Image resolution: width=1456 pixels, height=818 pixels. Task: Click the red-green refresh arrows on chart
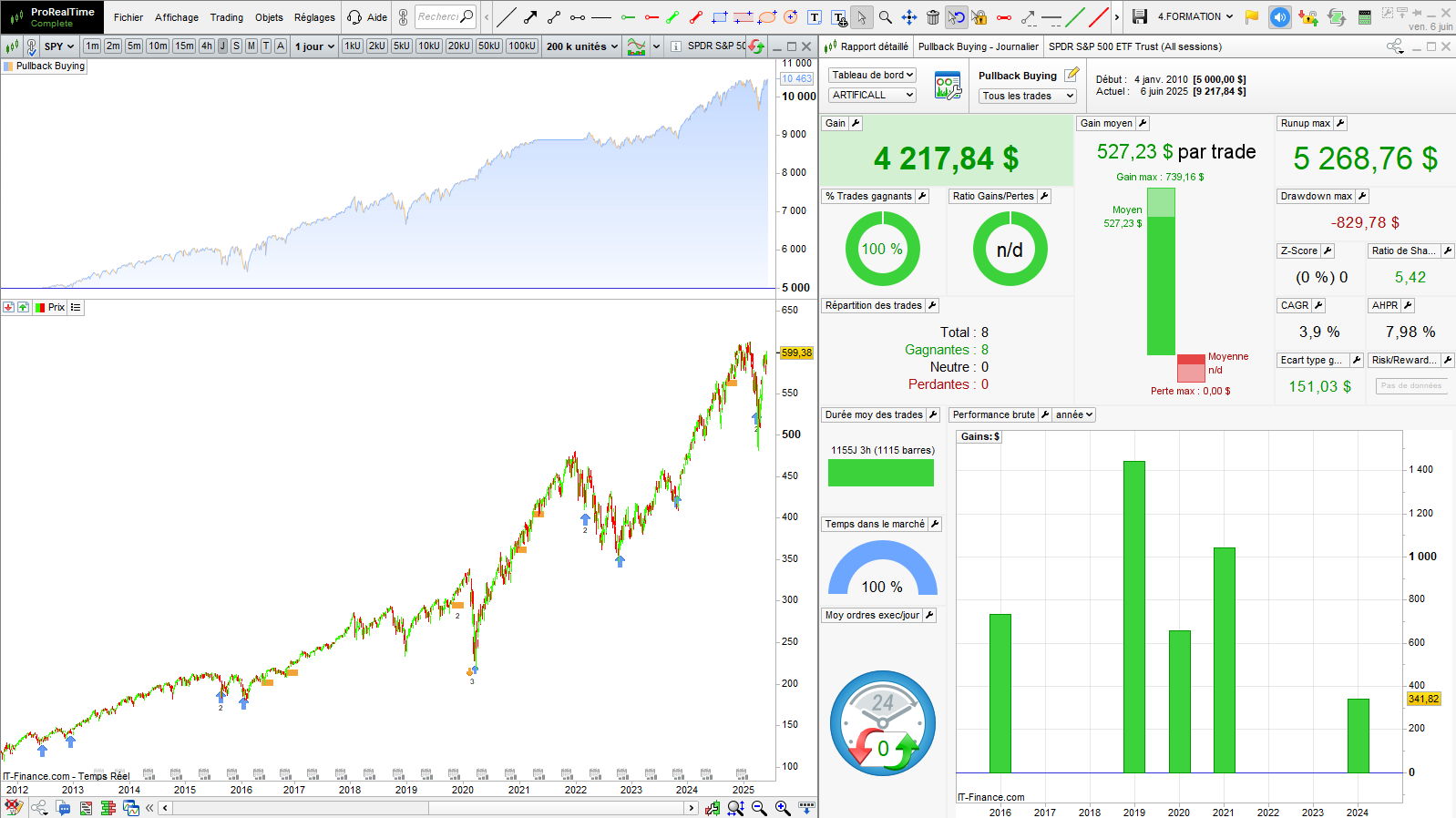(x=756, y=46)
